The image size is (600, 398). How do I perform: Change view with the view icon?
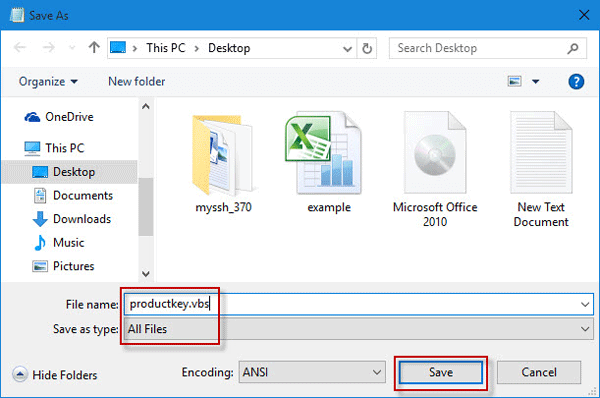coord(514,81)
